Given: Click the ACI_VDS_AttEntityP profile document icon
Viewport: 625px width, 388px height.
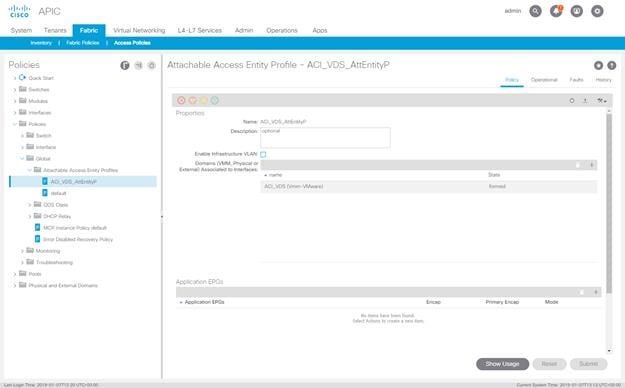Looking at the screenshot, I should [45, 181].
